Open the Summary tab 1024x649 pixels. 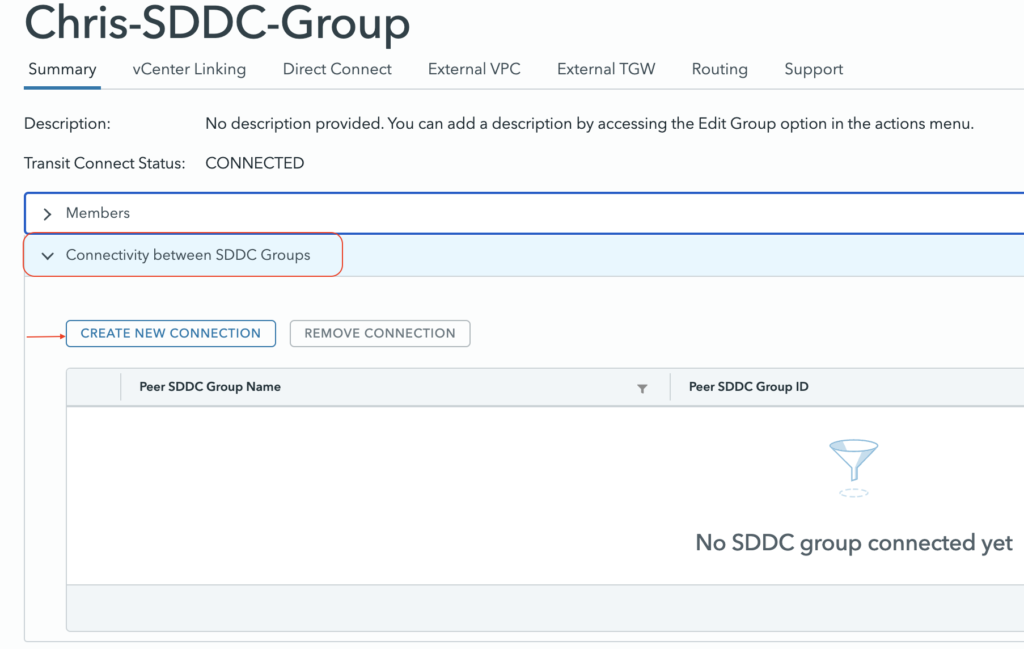click(x=62, y=69)
